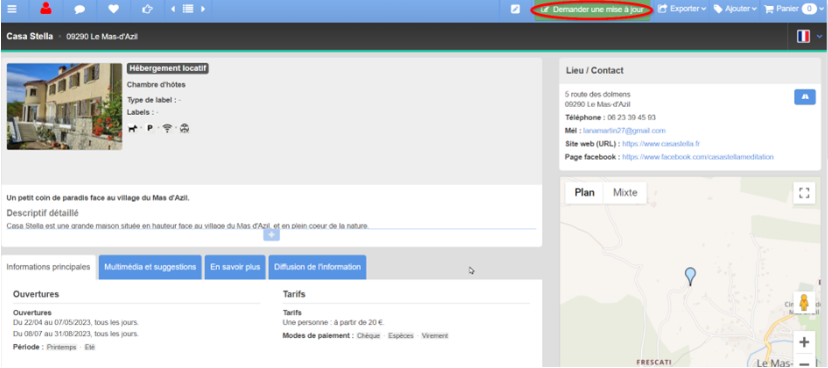Switch to Multimédia et suggestions tab

click(150, 267)
